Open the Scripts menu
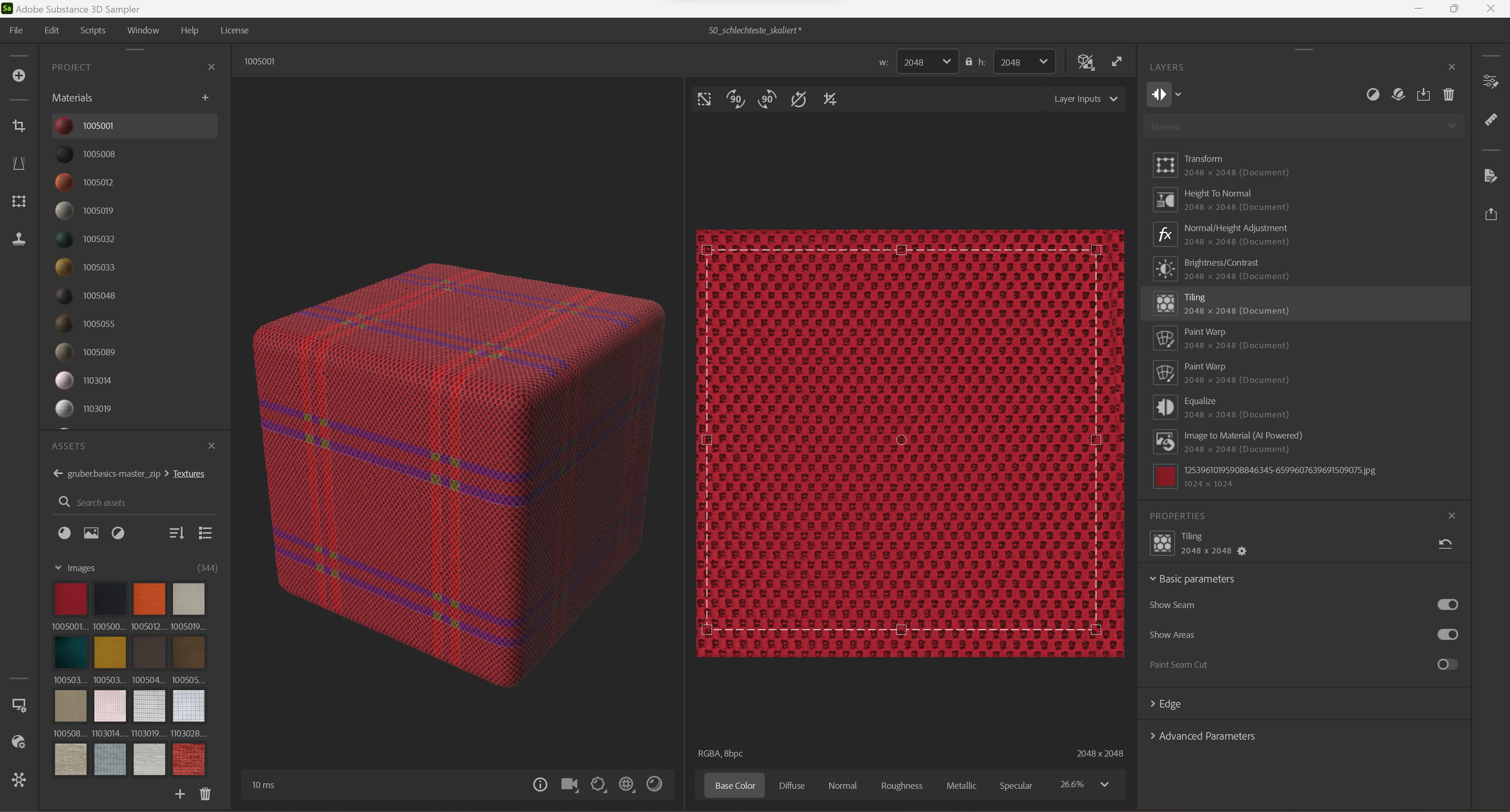The image size is (1510, 812). click(x=93, y=31)
